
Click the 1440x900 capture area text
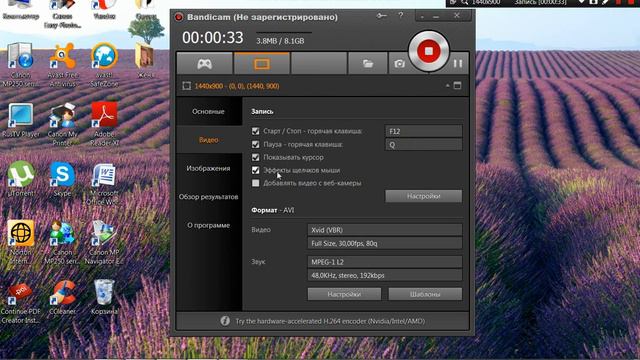click(237, 86)
